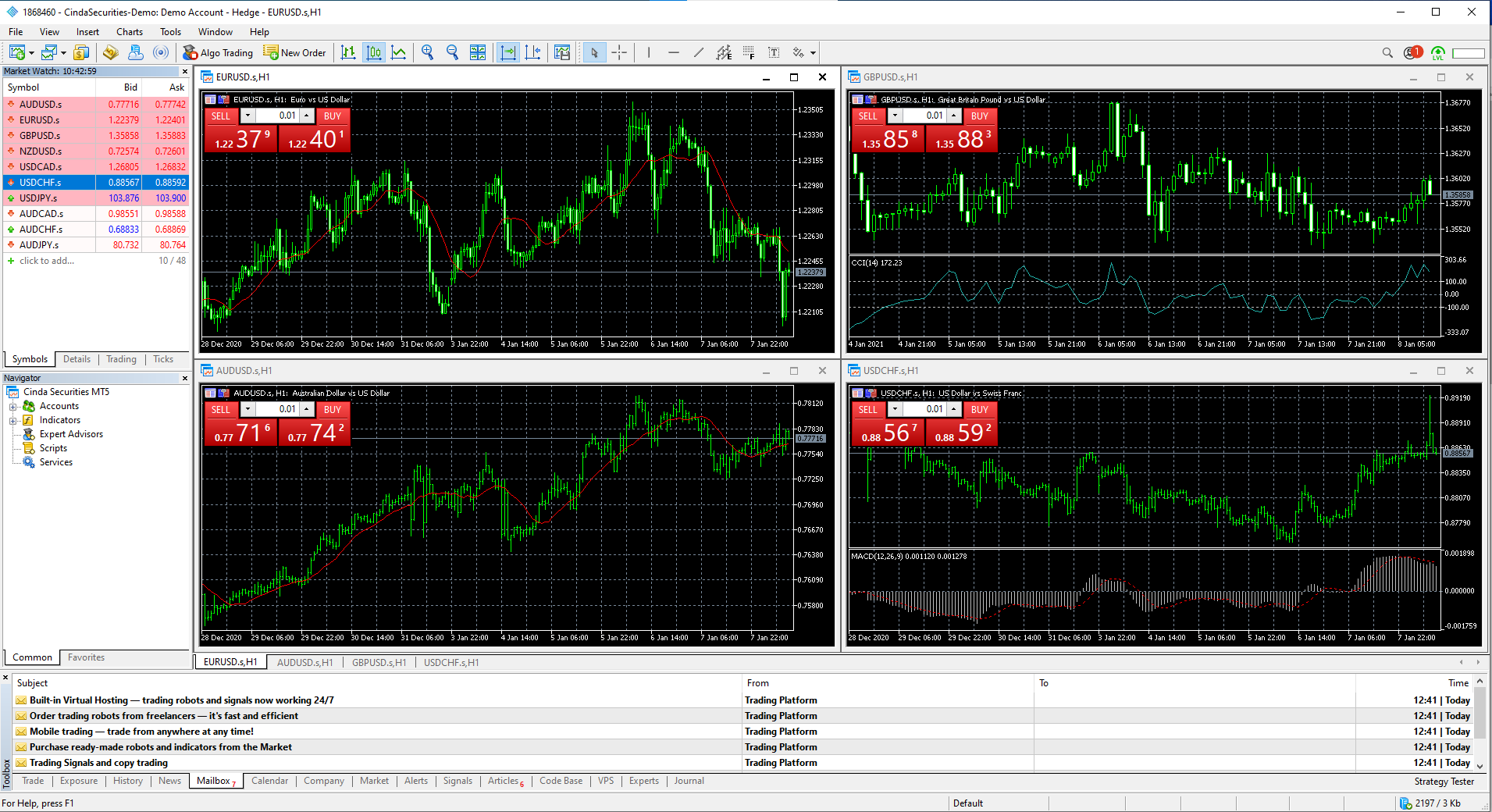Toggle chart shift from right border
1492x812 pixels.
pos(533,52)
